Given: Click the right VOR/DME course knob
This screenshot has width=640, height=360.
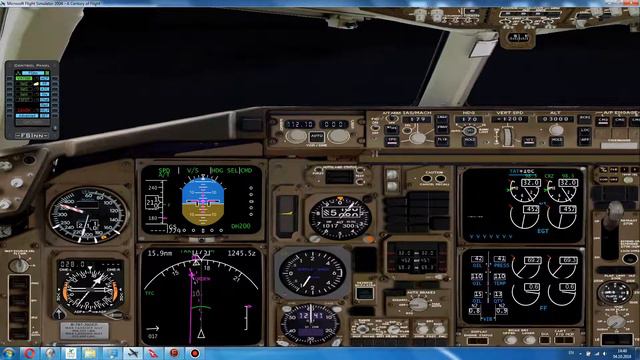Looking at the screenshot, I should [x=338, y=137].
